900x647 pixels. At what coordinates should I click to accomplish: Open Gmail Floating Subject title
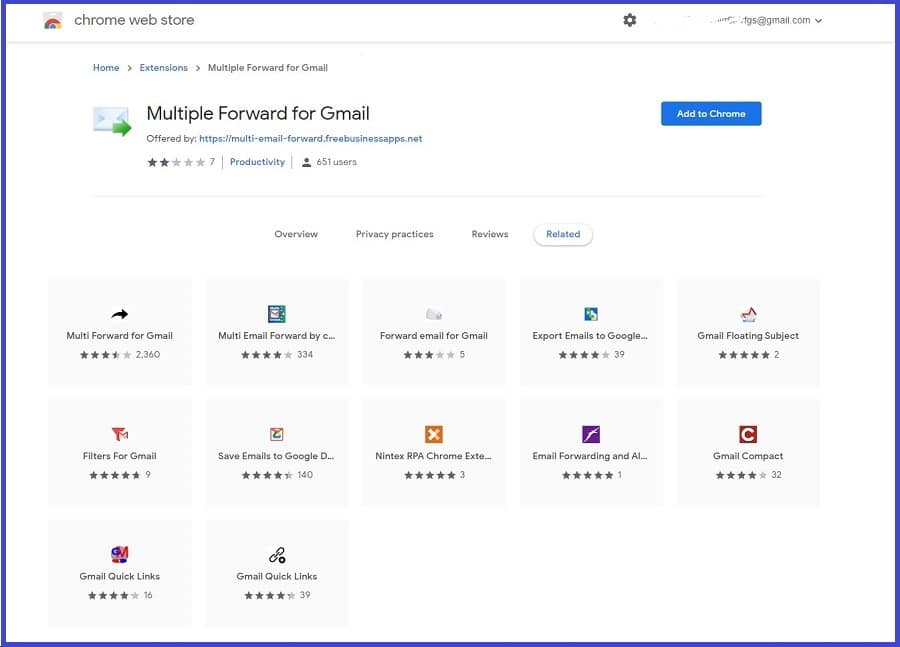point(748,336)
